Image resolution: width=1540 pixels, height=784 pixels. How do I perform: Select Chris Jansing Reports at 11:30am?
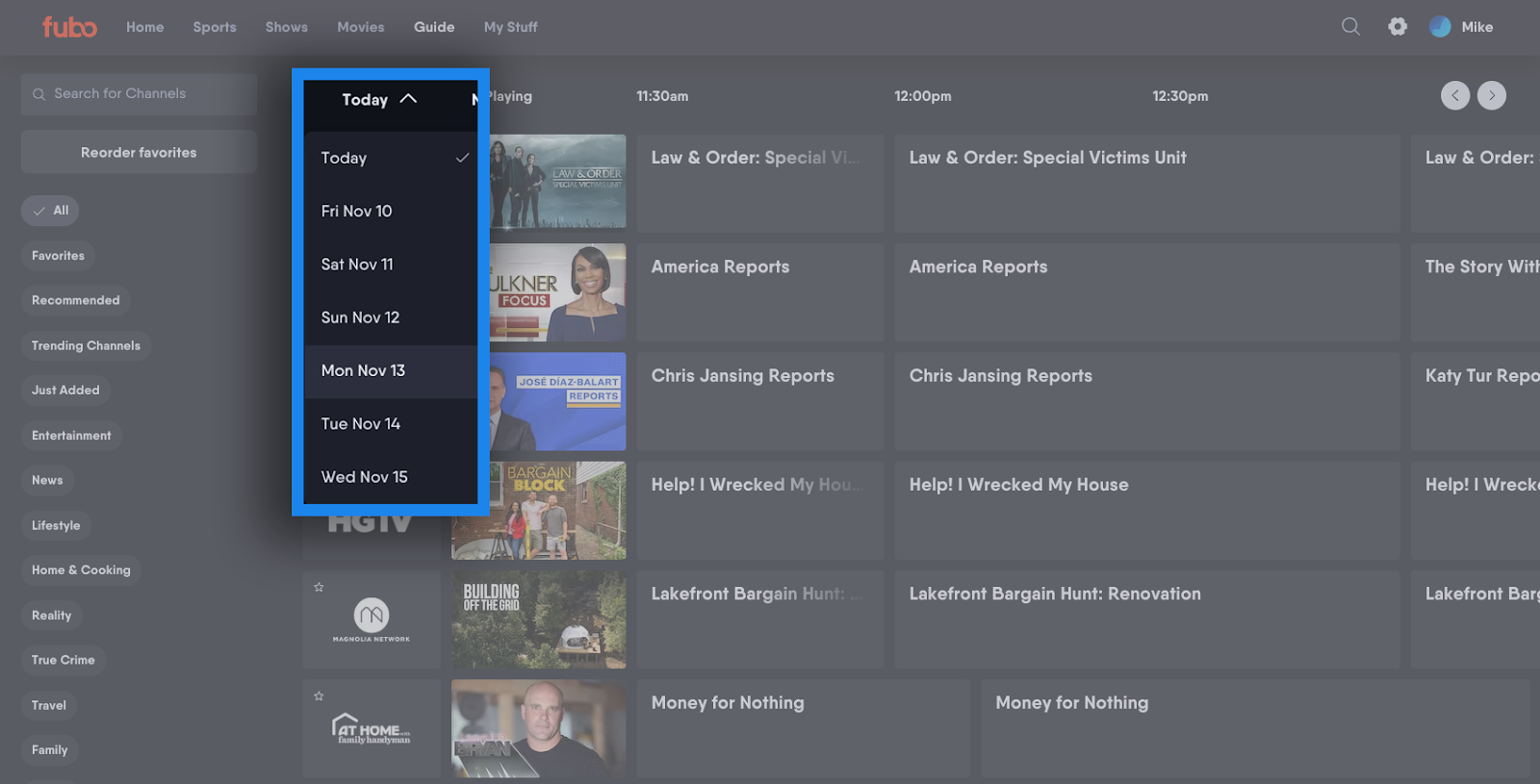(x=759, y=401)
